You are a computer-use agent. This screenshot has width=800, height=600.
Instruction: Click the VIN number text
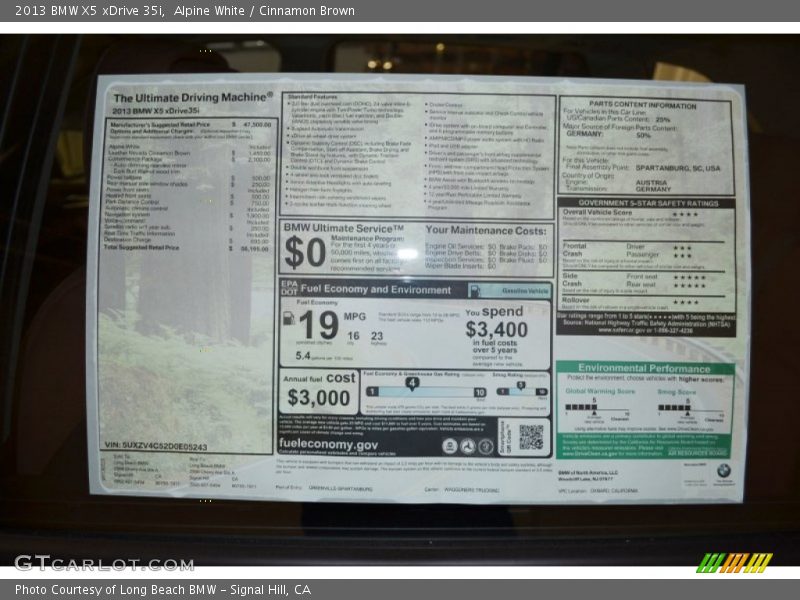point(155,446)
